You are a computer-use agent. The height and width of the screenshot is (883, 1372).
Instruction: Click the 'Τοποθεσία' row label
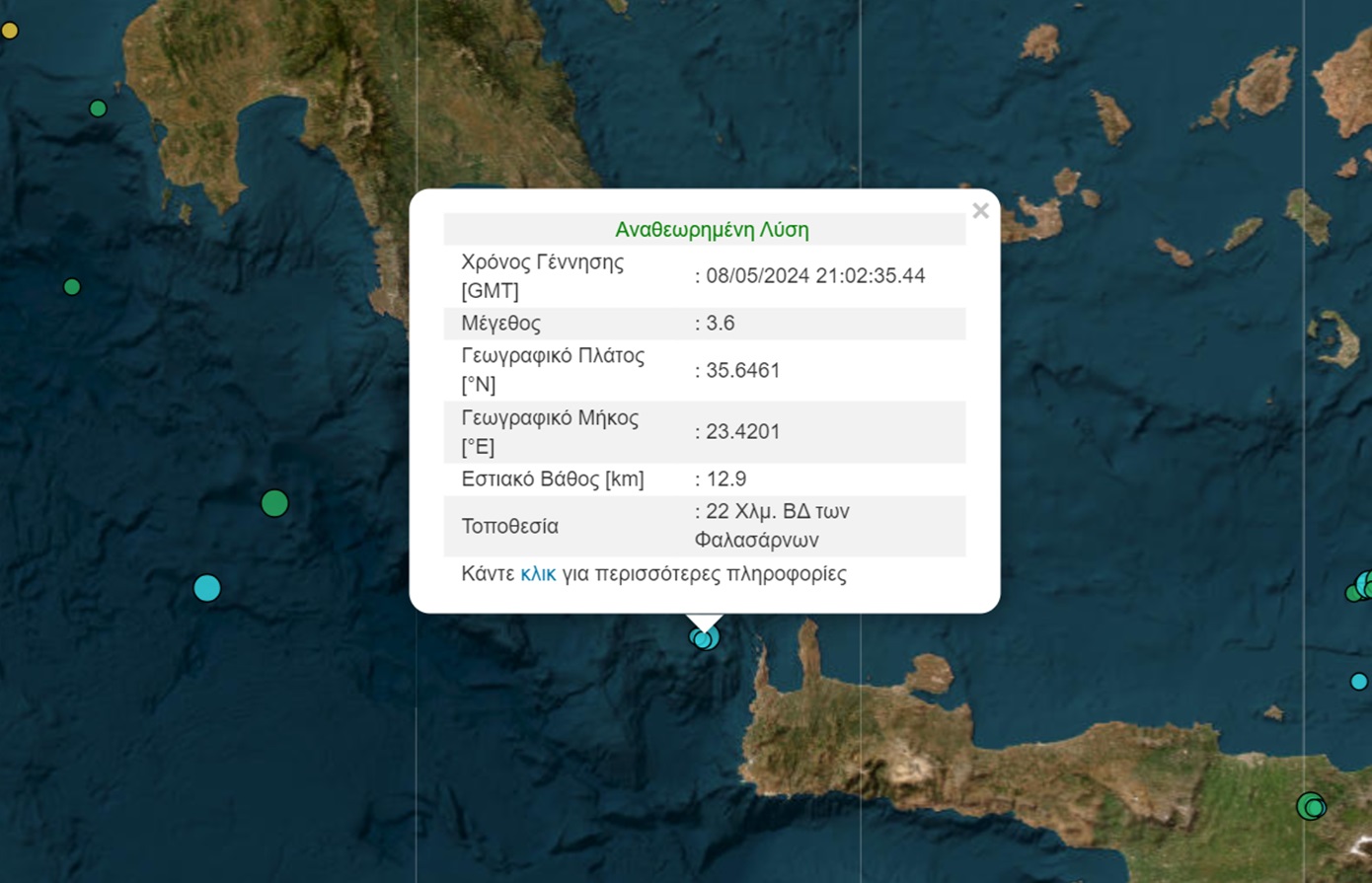coord(509,527)
